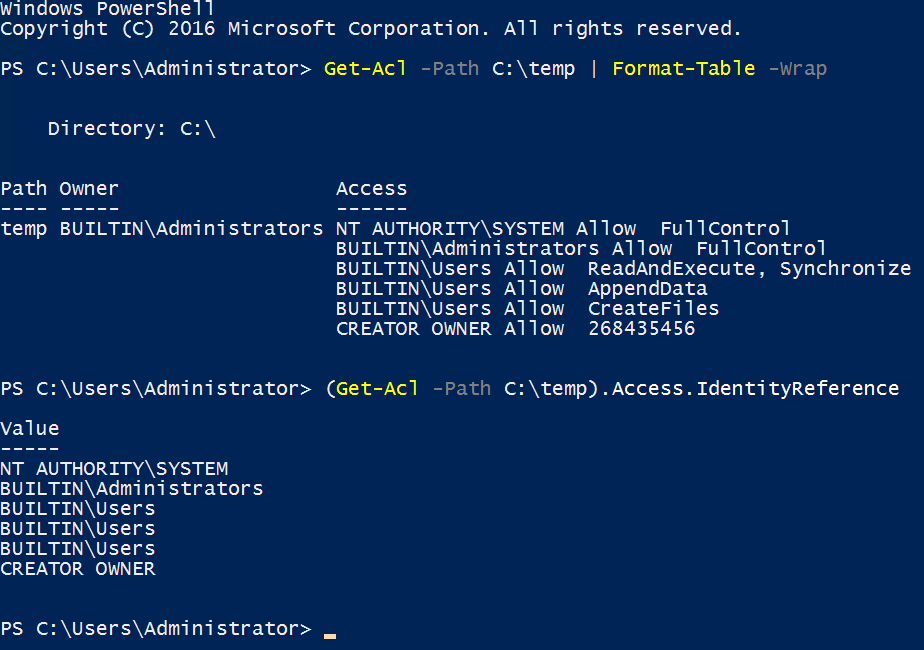Click the Access column header
Image resolution: width=924 pixels, height=650 pixels.
[371, 188]
